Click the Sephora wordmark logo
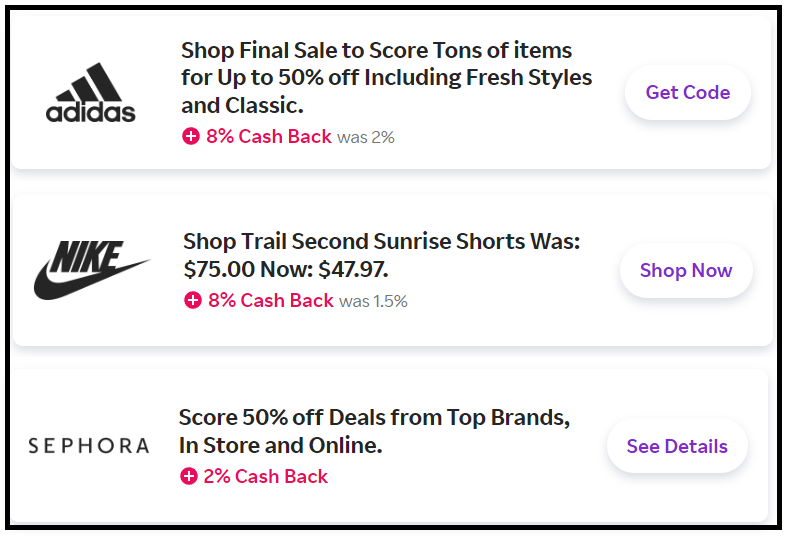The image size is (788, 536). (x=88, y=446)
